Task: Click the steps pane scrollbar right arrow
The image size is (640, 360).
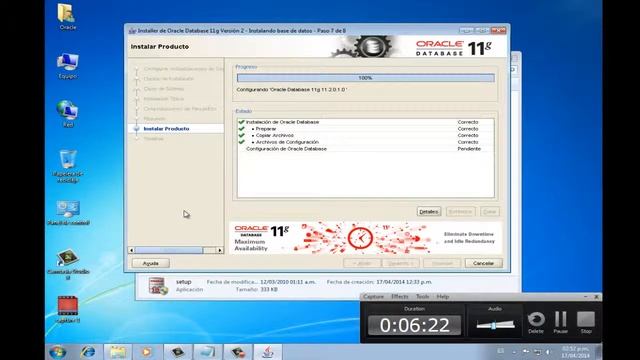Action: click(x=220, y=250)
